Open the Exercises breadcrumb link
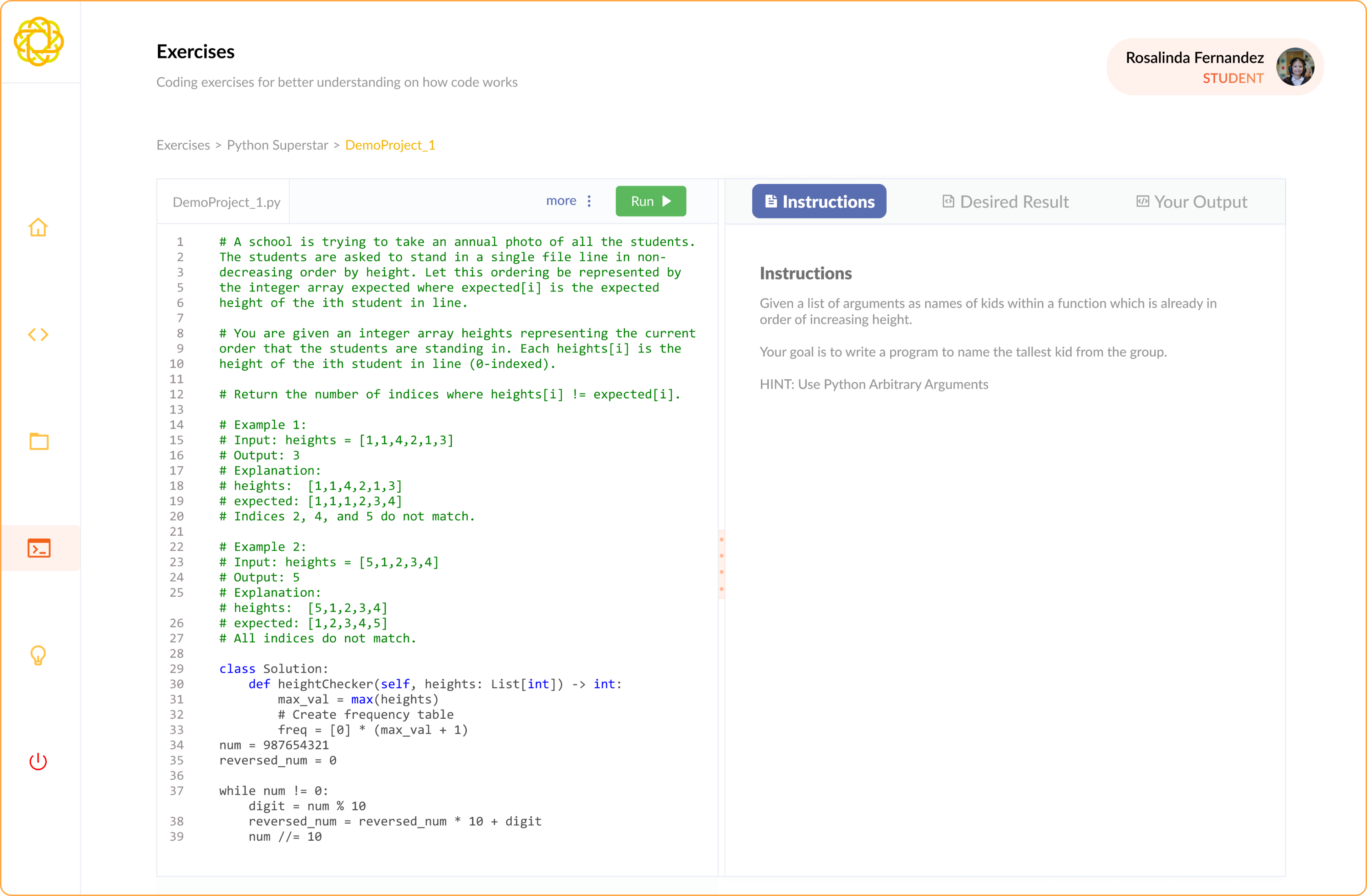Image resolution: width=1367 pixels, height=896 pixels. tap(183, 145)
